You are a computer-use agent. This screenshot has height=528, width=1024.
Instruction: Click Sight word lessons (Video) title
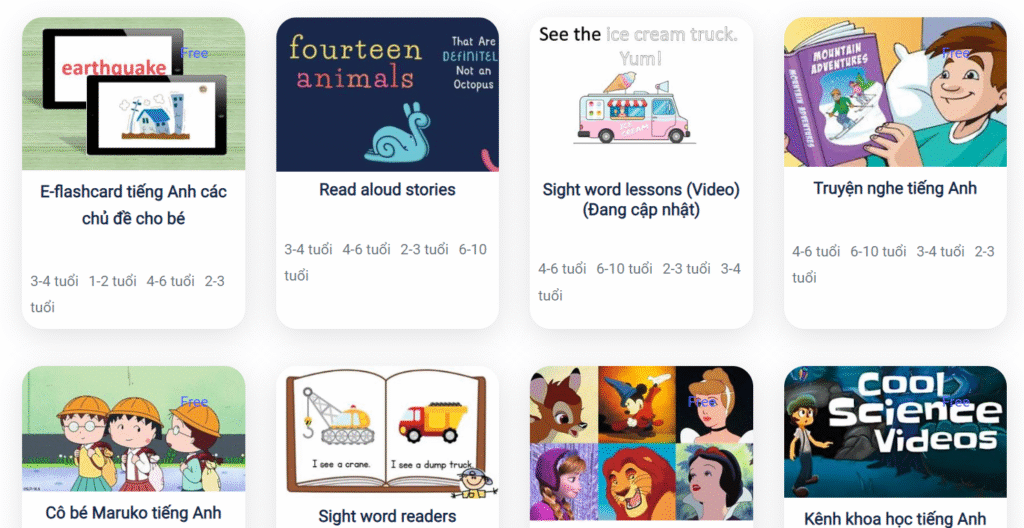pyautogui.click(x=641, y=200)
